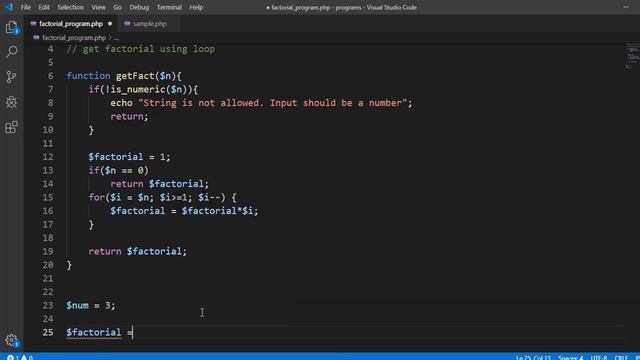Click '$factorial =' on line 25
The width and height of the screenshot is (640, 360).
point(99,332)
